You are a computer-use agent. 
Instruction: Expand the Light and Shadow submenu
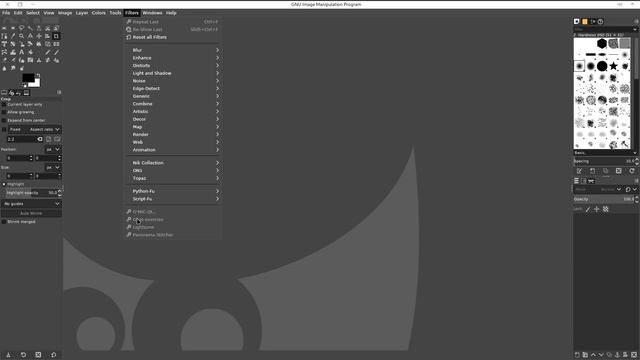pyautogui.click(x=173, y=73)
